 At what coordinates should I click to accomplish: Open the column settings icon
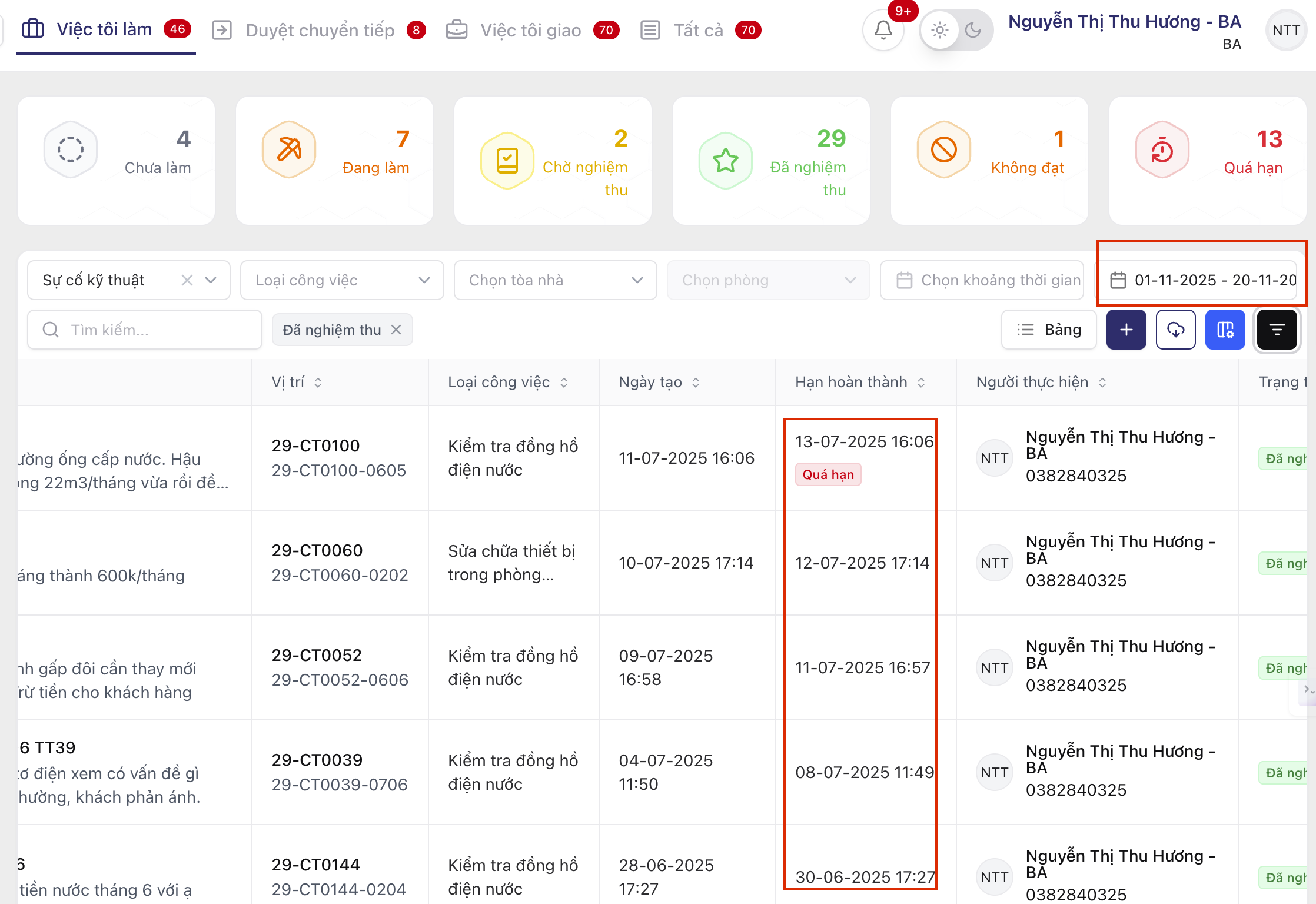coord(1225,330)
